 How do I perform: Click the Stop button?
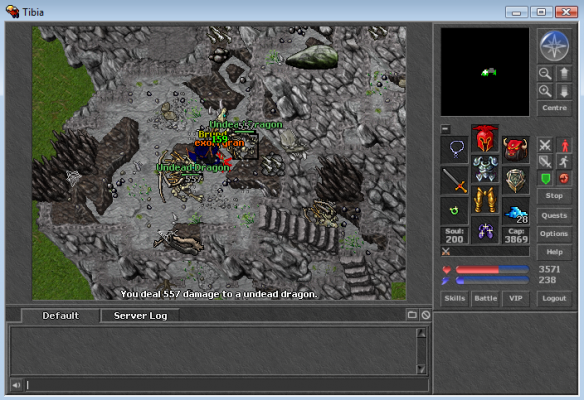[x=555, y=196]
